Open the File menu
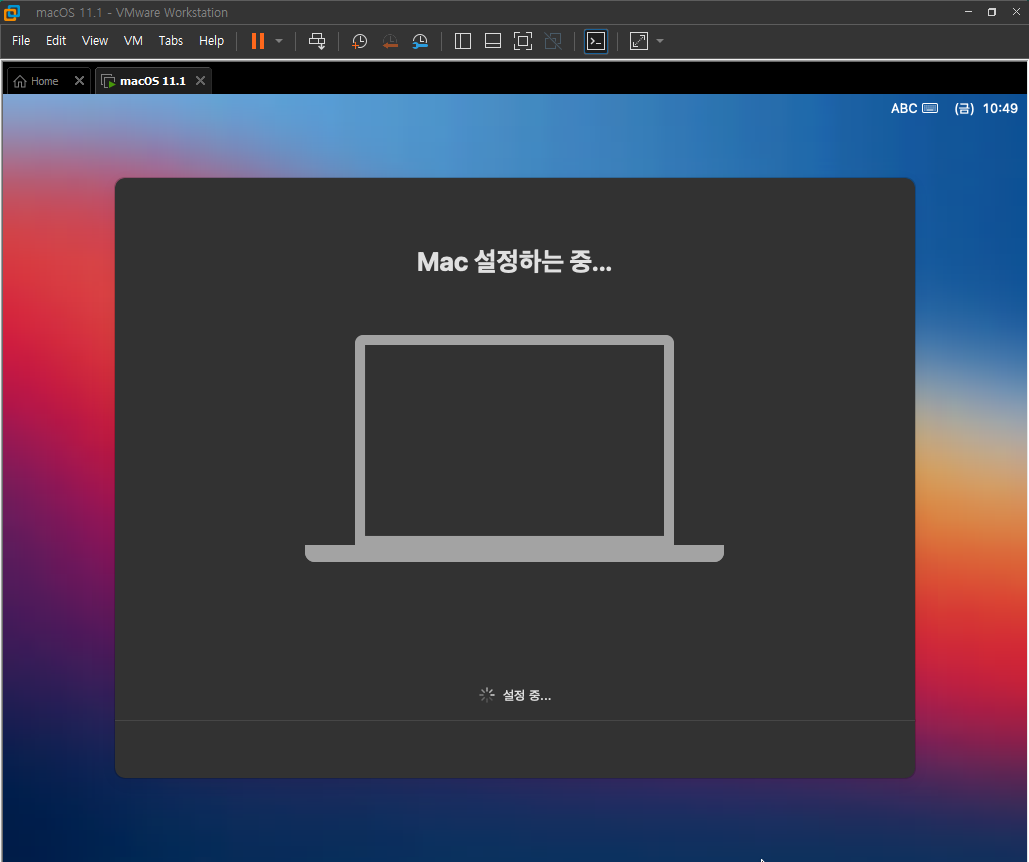Screen dimensions: 1029x862 [x=21, y=41]
